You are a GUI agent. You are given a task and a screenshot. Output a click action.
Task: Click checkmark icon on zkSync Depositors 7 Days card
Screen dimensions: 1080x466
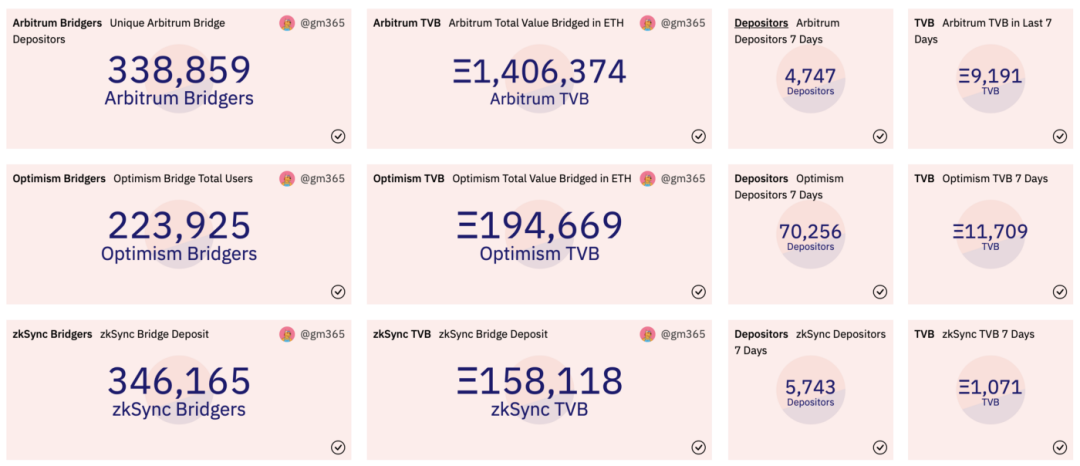click(x=880, y=447)
